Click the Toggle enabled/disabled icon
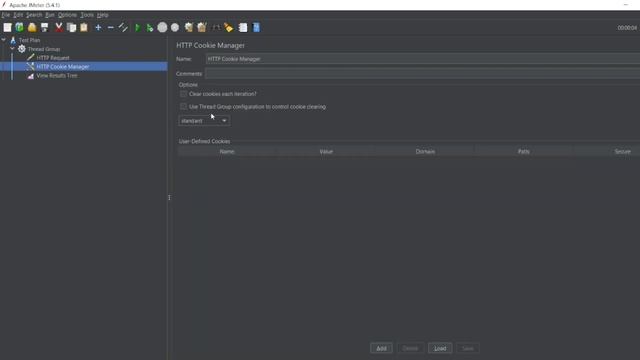Viewport: 640px width, 360px height. tap(123, 27)
